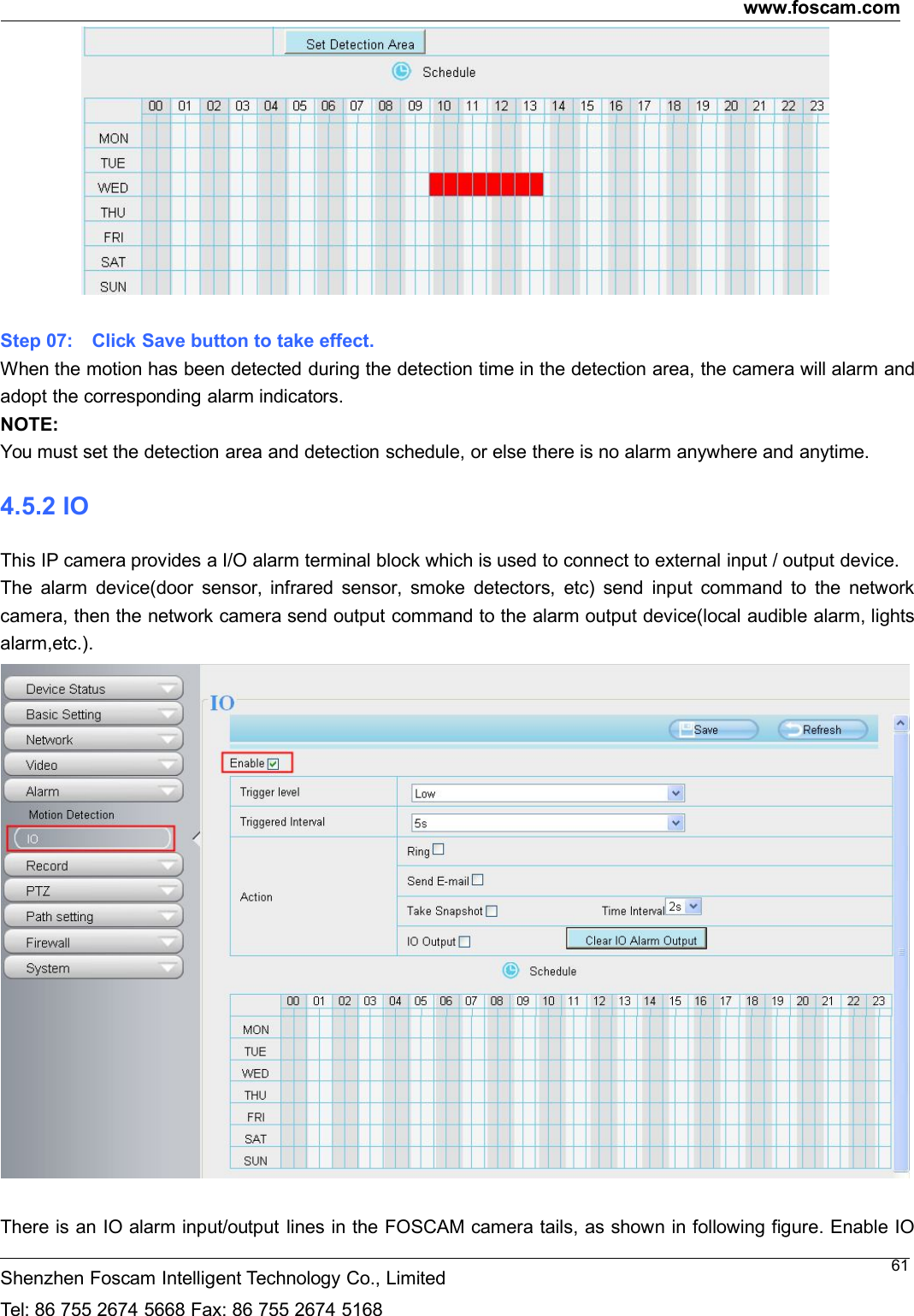This screenshot has width=914, height=1316.
Task: Click the Clear IO Alarm Output button
Action: click(x=636, y=940)
